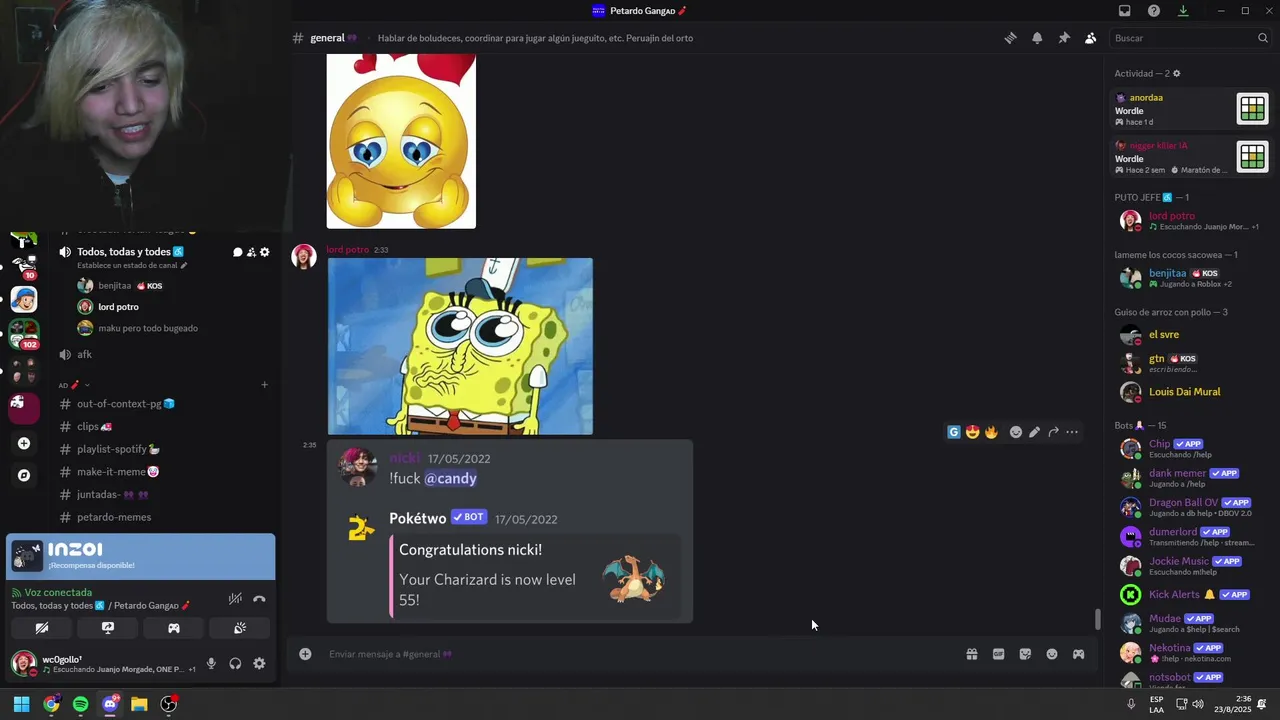This screenshot has width=1280, height=720.
Task: Open the Discord inbox icon
Action: [x=1125, y=11]
